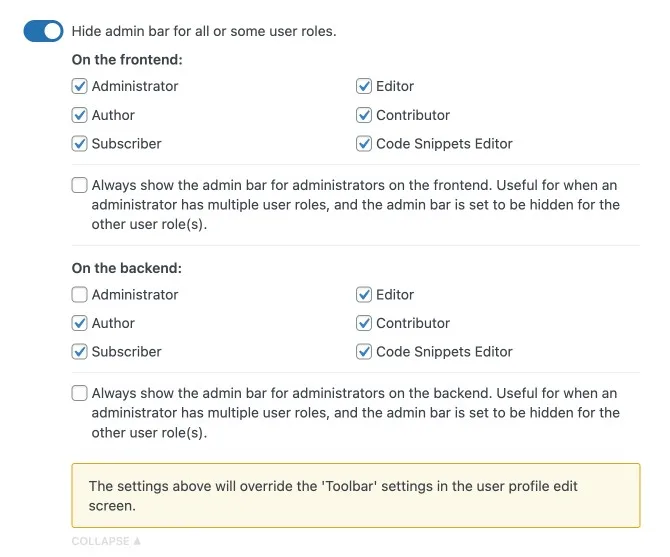Image resolution: width=670 pixels, height=557 pixels.
Task: Uncheck Subscriber in the backend roles
Action: tap(80, 352)
